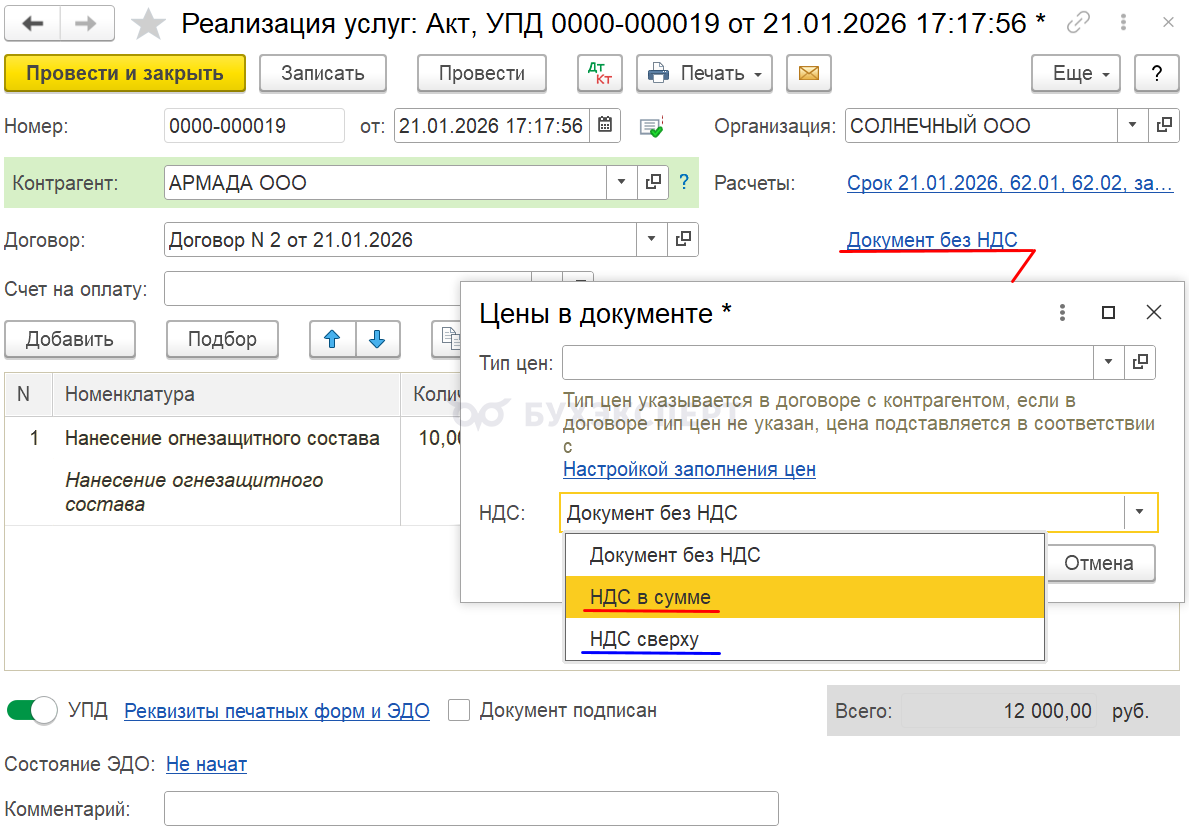The width and height of the screenshot is (1189, 830).
Task: Click the Тип цен input field
Action: [x=827, y=362]
